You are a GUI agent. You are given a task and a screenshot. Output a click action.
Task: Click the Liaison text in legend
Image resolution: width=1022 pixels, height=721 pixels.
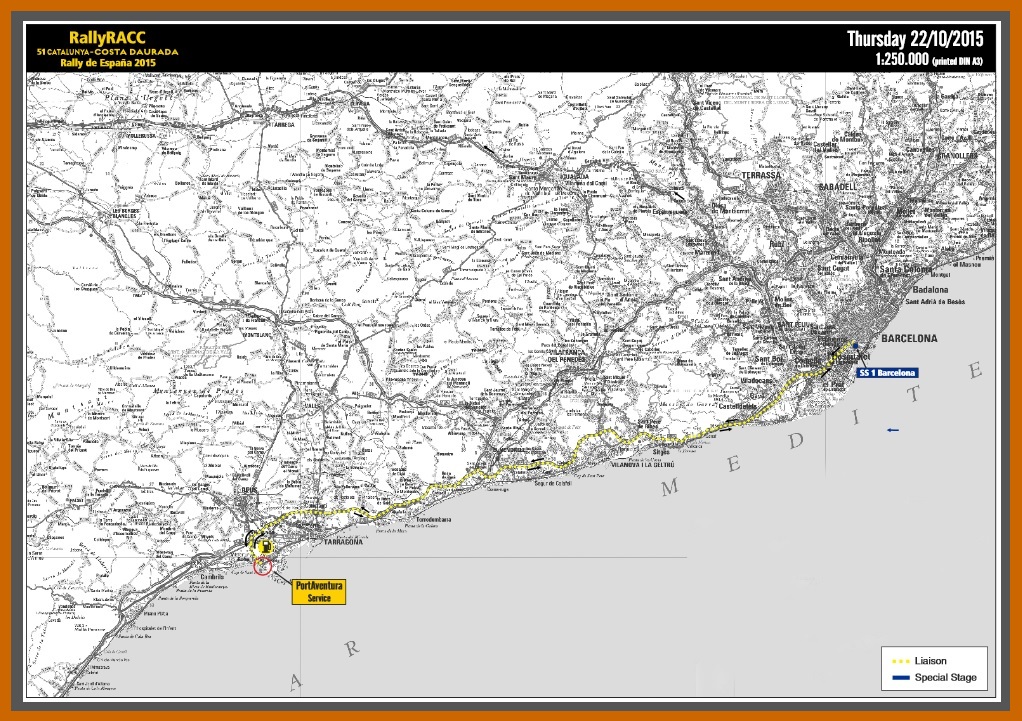(931, 661)
